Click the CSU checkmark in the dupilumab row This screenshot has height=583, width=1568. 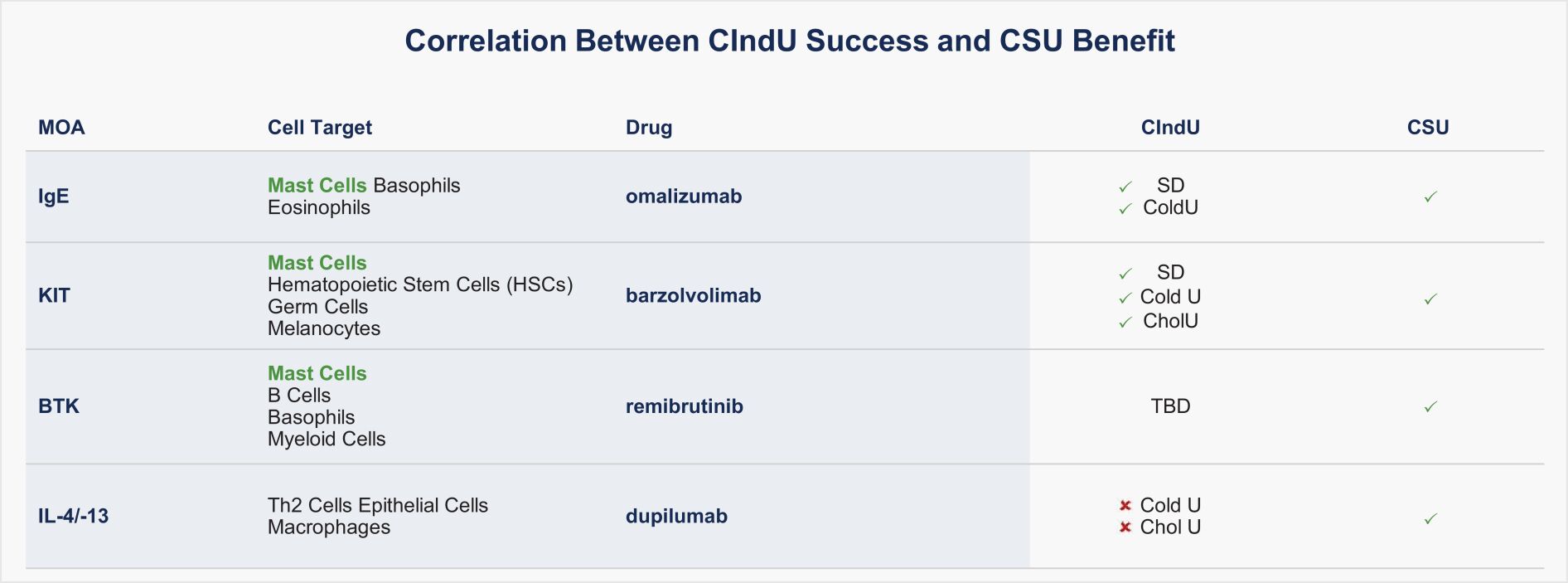click(x=1430, y=519)
